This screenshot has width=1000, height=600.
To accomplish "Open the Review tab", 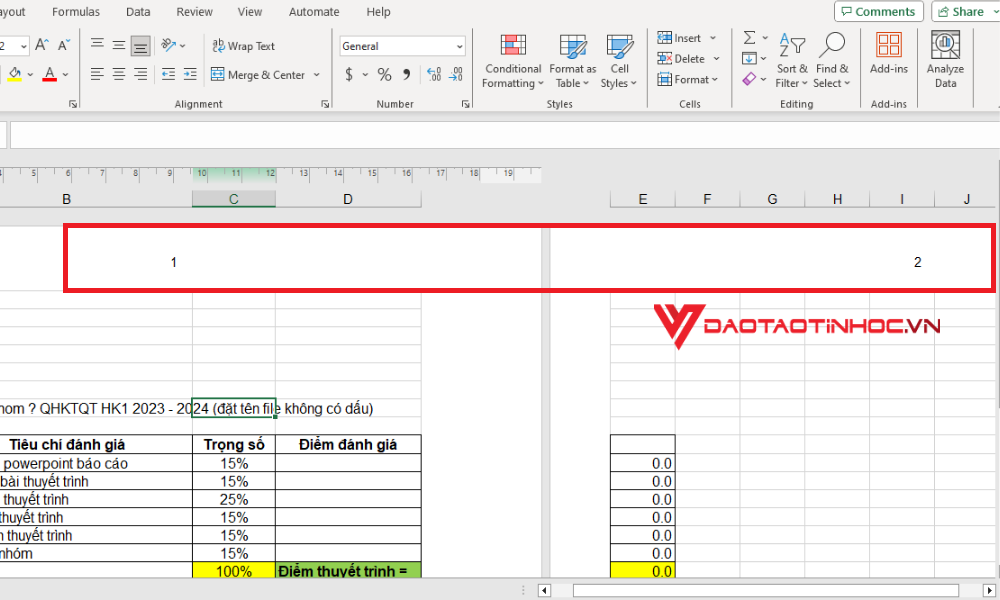I will (x=195, y=11).
